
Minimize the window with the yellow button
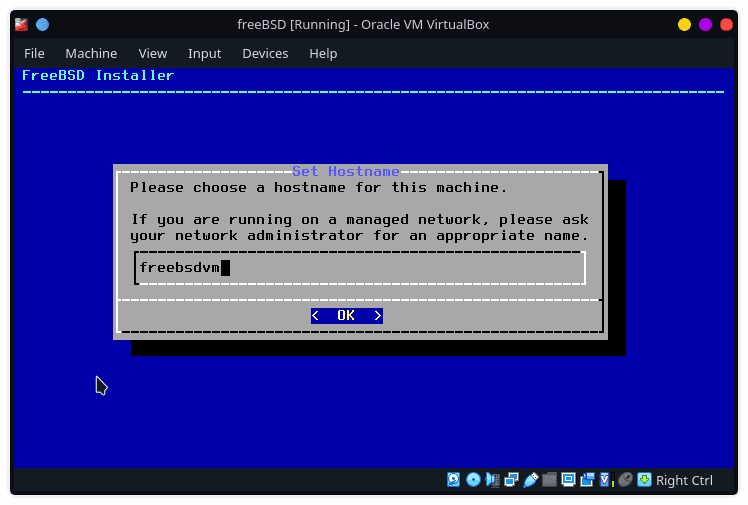(x=684, y=24)
